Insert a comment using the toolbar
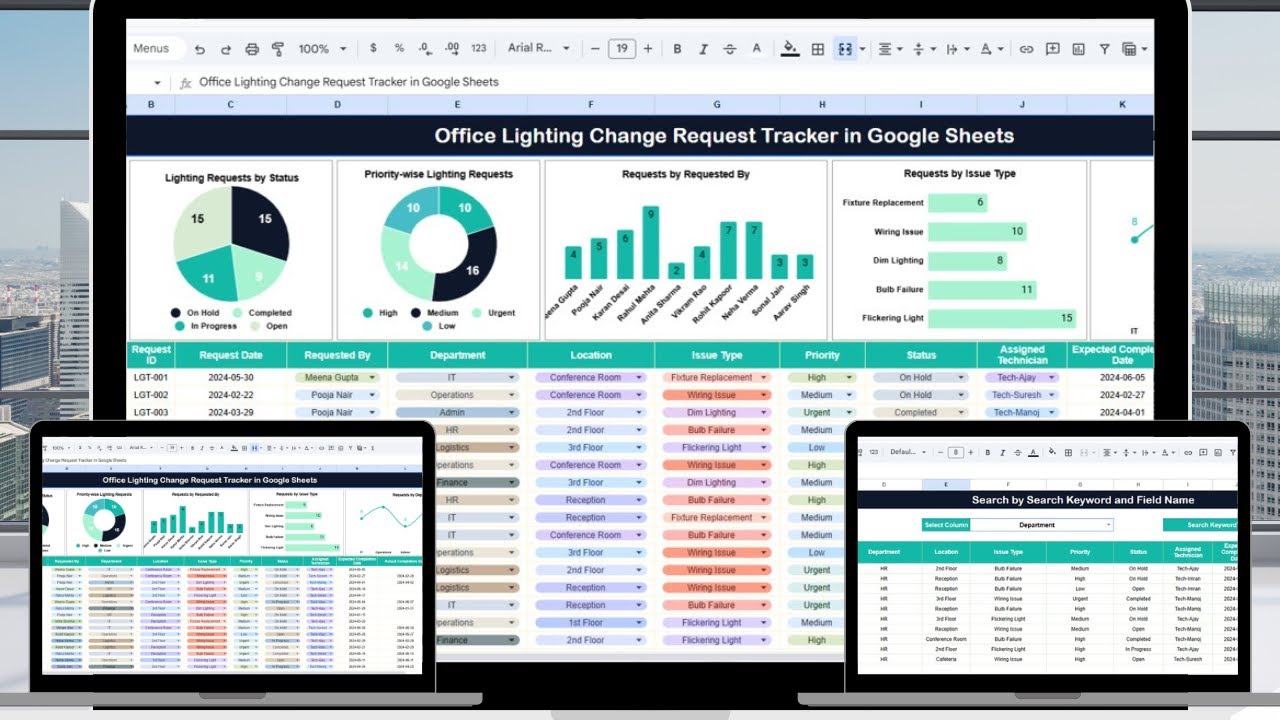1280x720 pixels. [x=1052, y=48]
